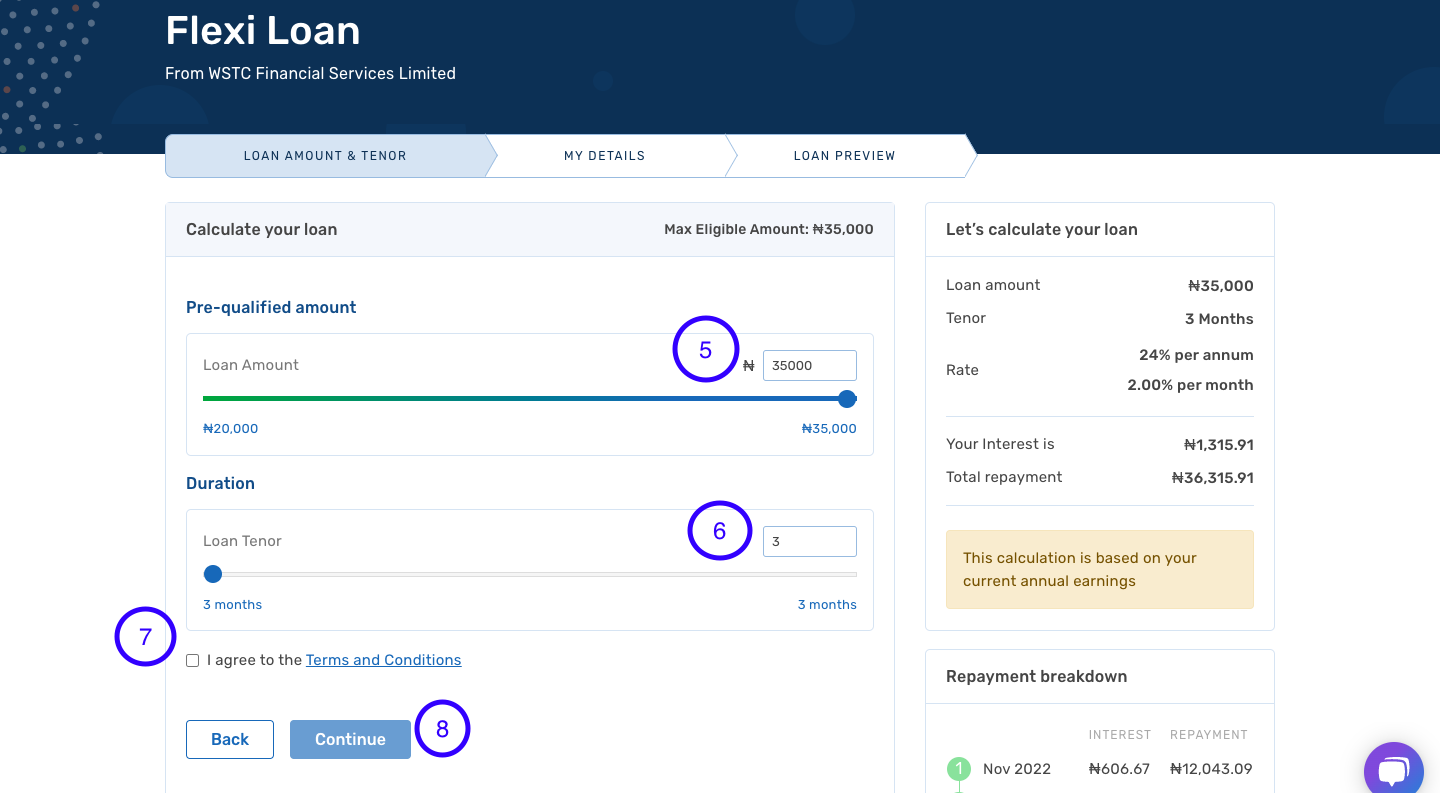Image resolution: width=1440 pixels, height=793 pixels.
Task: Click the Loan Tenor slider handle
Action: point(213,574)
